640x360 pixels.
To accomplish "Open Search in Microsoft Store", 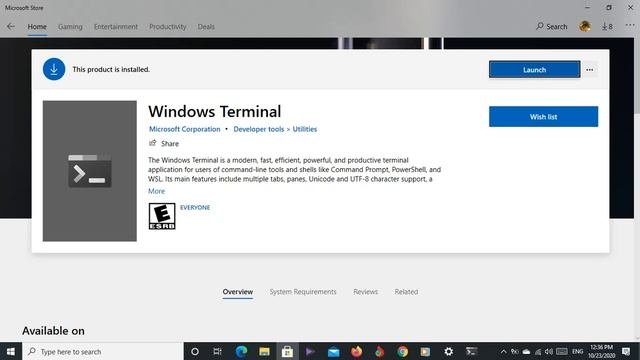I will 551,27.
